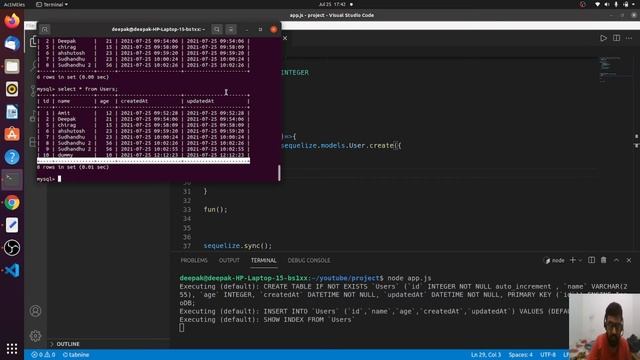Close the terminal panel
This screenshot has width=640, height=360.
pyautogui.click(x=629, y=260)
